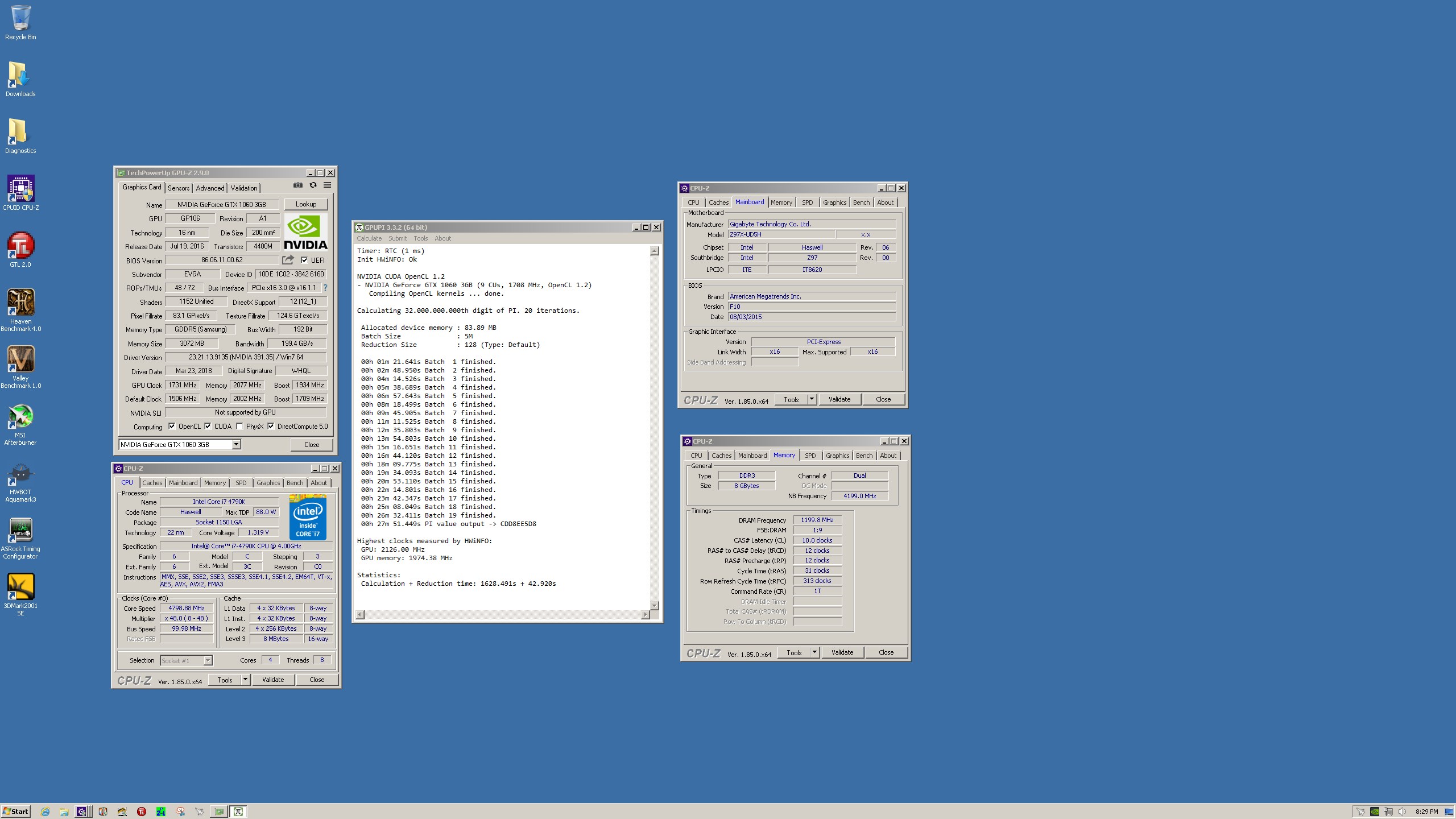Open Tools dropdown arrow in CPU-Z Memory window
Screen dimensions: 1456x819
point(814,652)
